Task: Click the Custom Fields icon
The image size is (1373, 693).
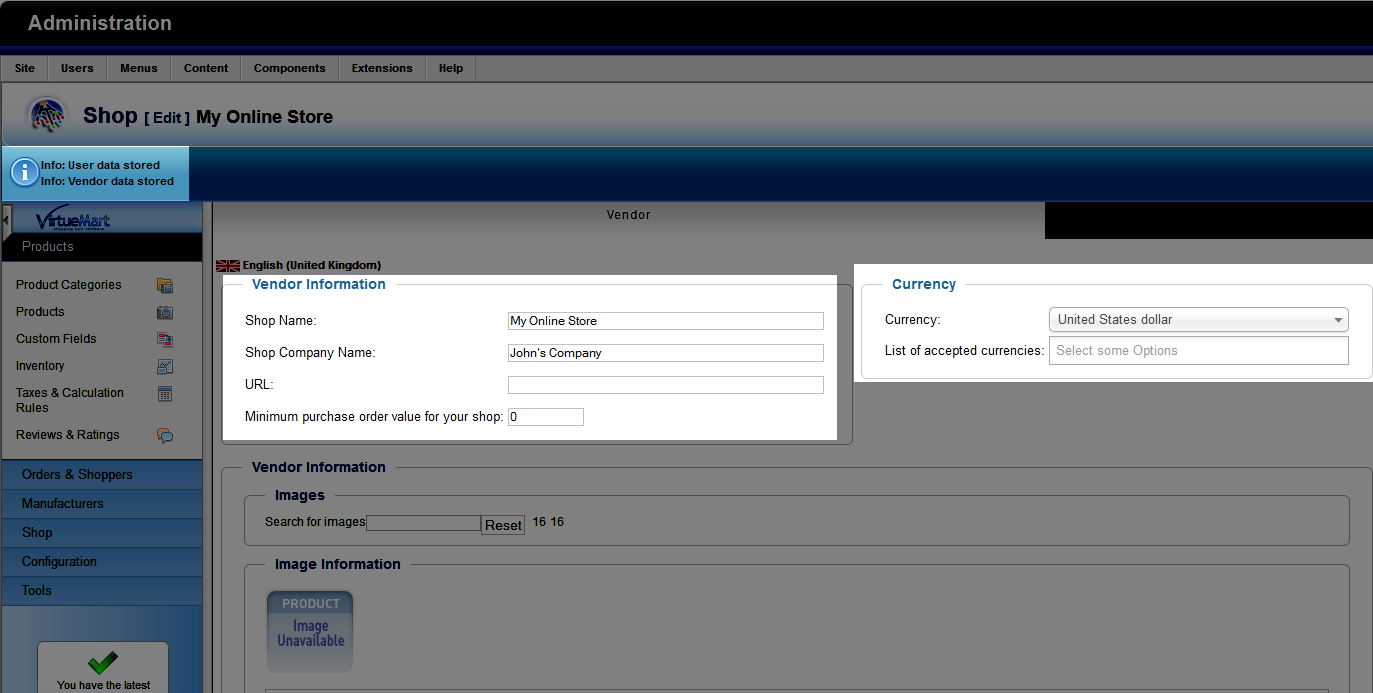Action: click(x=165, y=339)
